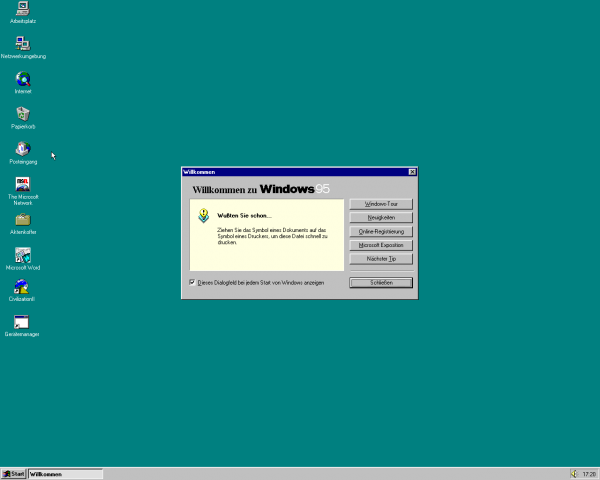Click the taskbar clock showing 17:20

click(589, 474)
